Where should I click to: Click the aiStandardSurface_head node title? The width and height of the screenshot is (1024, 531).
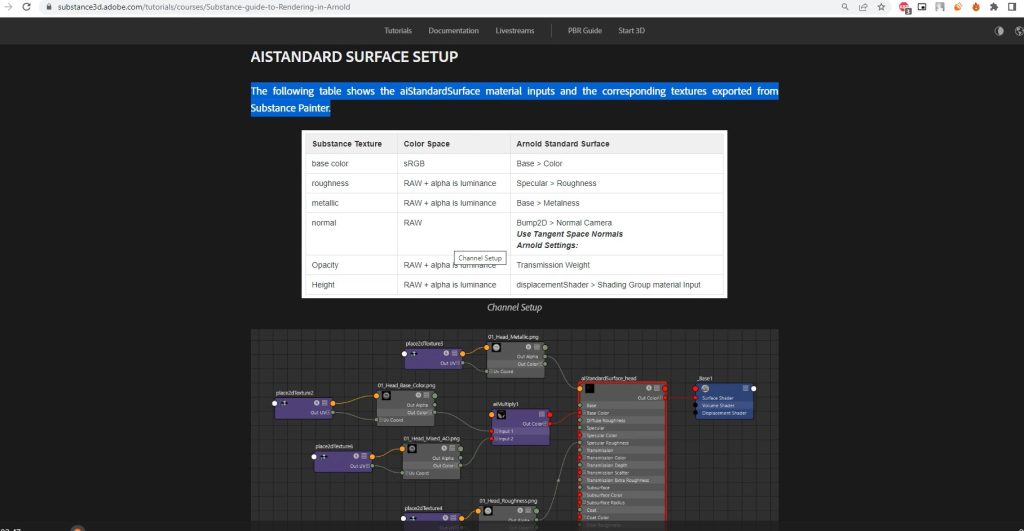pos(609,379)
